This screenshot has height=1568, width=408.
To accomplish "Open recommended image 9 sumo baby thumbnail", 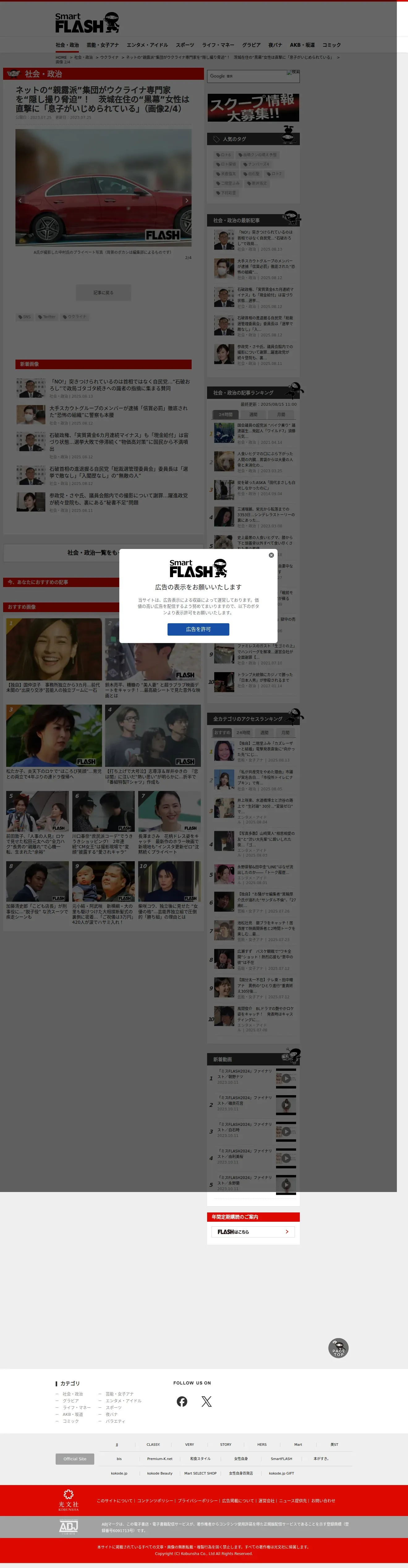I will point(103,882).
